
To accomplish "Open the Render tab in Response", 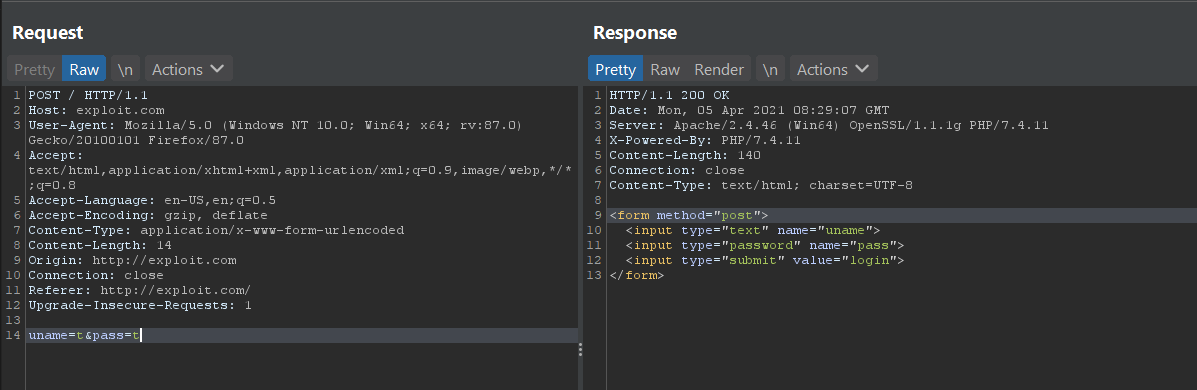I will click(x=718, y=69).
